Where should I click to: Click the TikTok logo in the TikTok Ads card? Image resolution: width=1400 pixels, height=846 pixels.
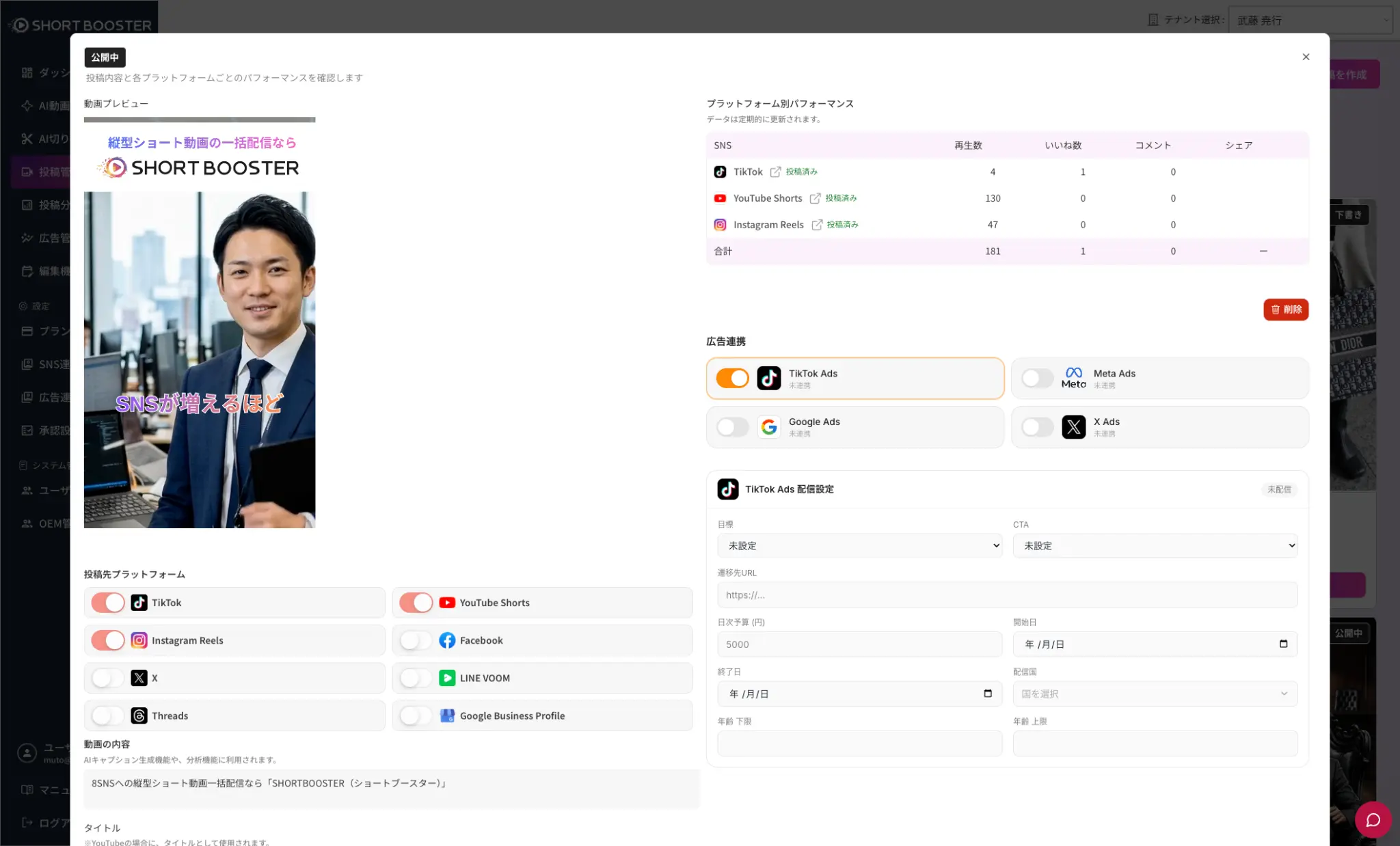pyautogui.click(x=769, y=378)
